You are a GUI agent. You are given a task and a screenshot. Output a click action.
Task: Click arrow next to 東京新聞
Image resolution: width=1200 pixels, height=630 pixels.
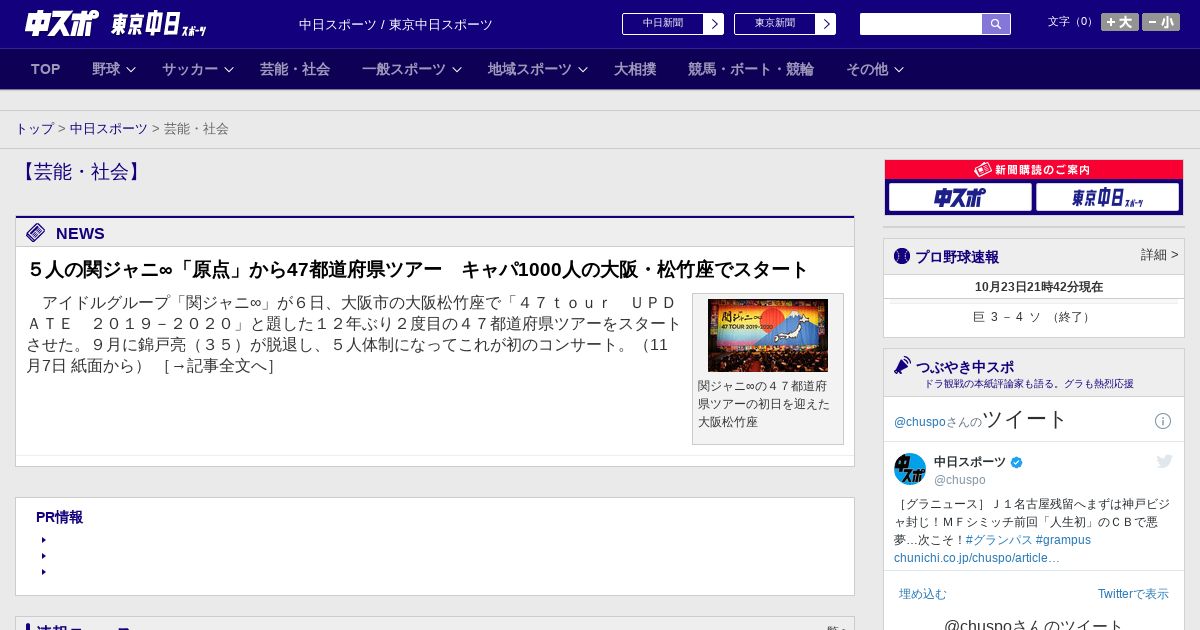coord(826,24)
